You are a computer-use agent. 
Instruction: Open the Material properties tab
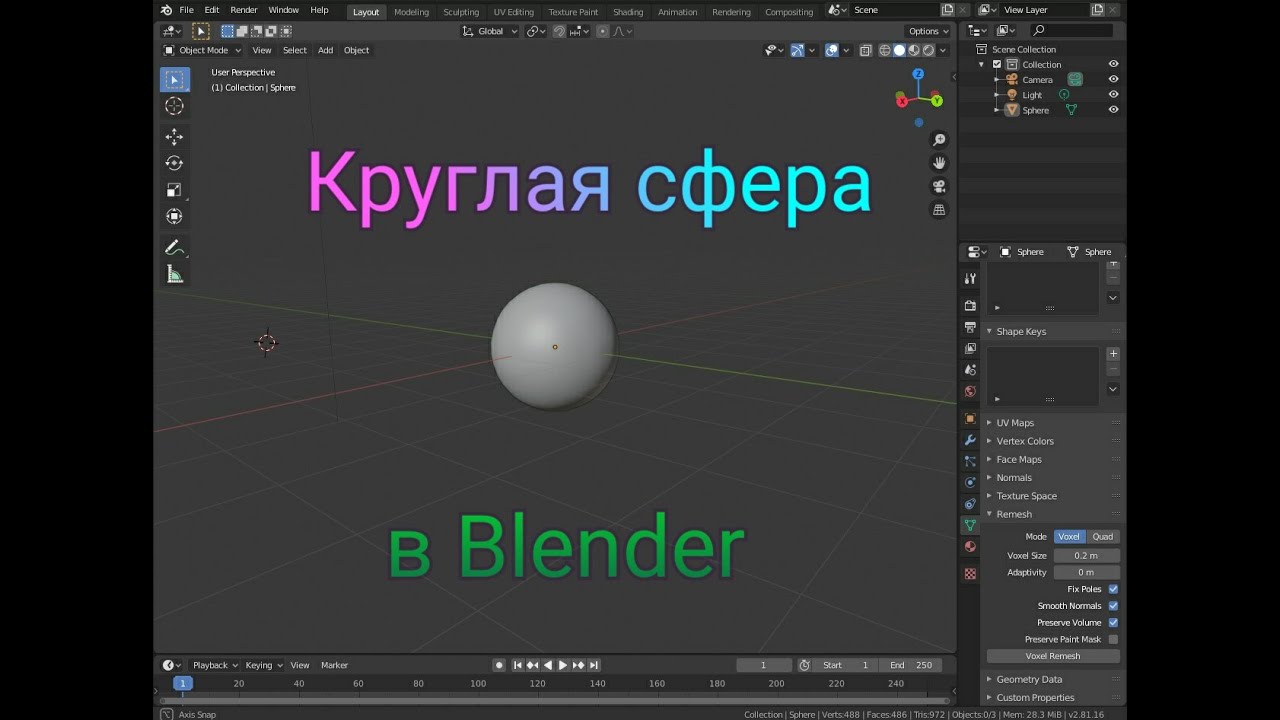970,546
